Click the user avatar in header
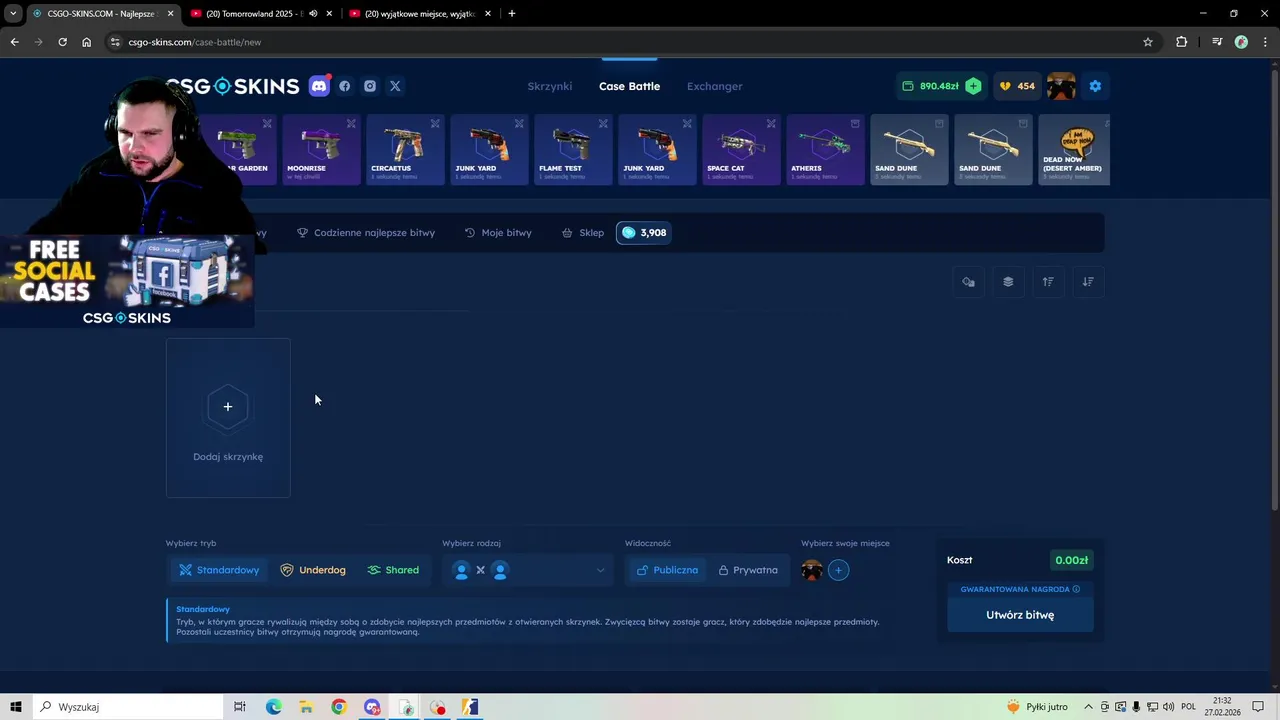1280x720 pixels. pyautogui.click(x=1061, y=86)
